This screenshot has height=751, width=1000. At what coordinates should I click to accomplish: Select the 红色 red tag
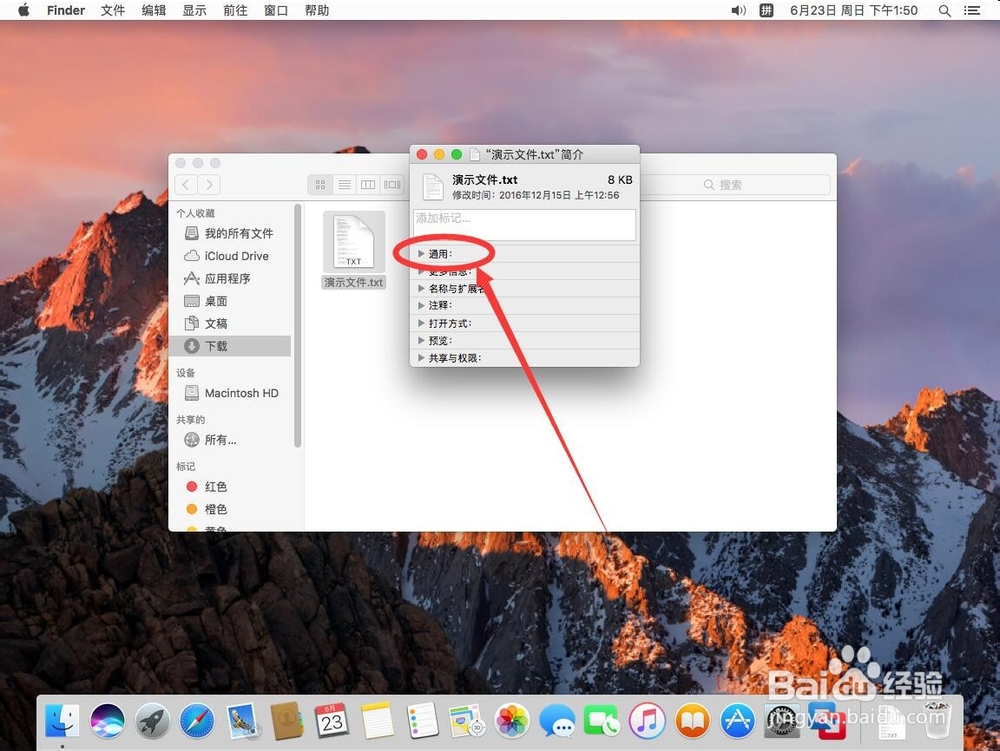click(230, 486)
